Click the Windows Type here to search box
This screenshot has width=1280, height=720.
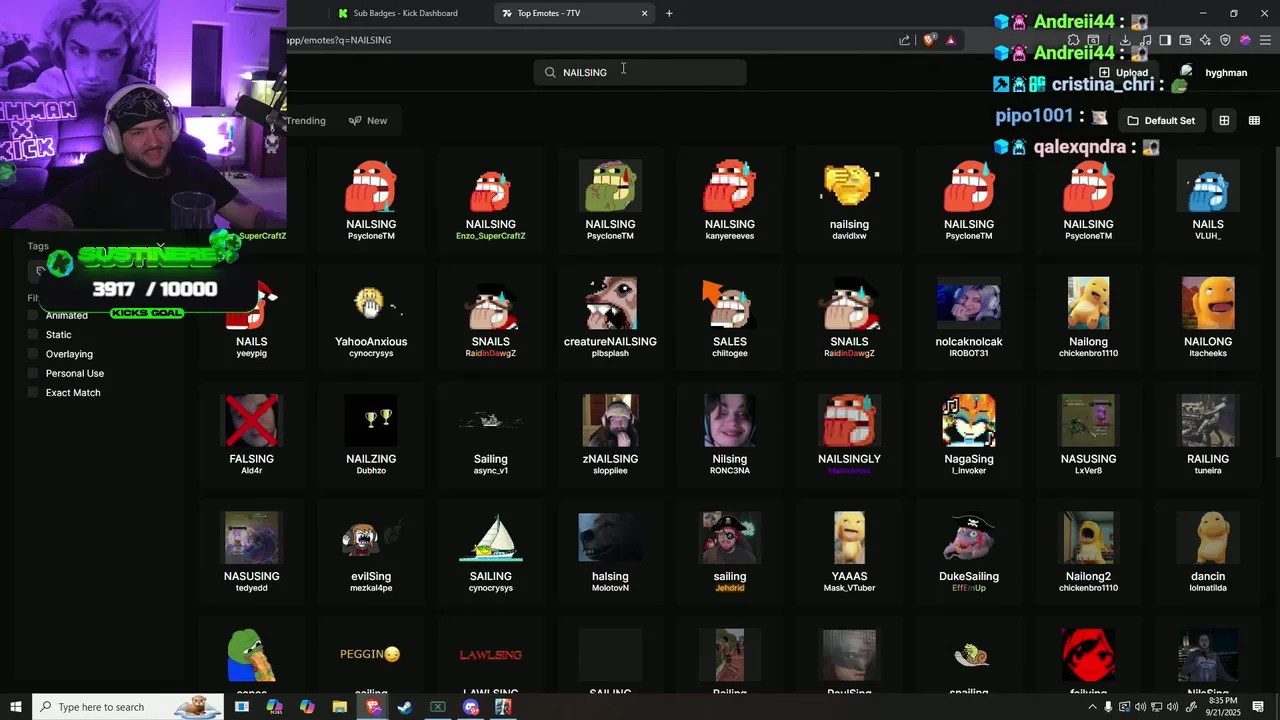point(128,707)
